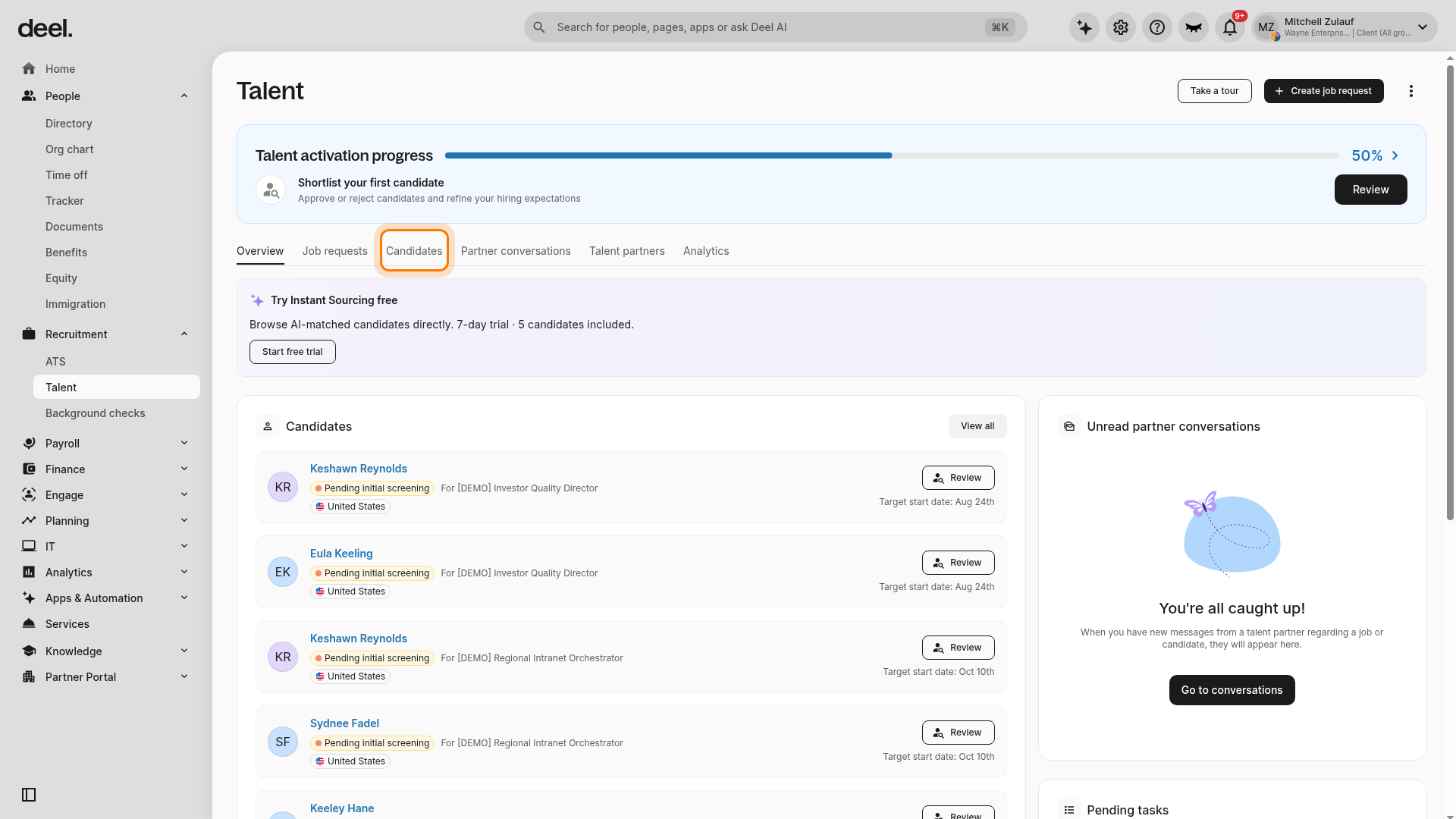The height and width of the screenshot is (819, 1456).
Task: Click the talent activation progress bar
Action: click(892, 155)
